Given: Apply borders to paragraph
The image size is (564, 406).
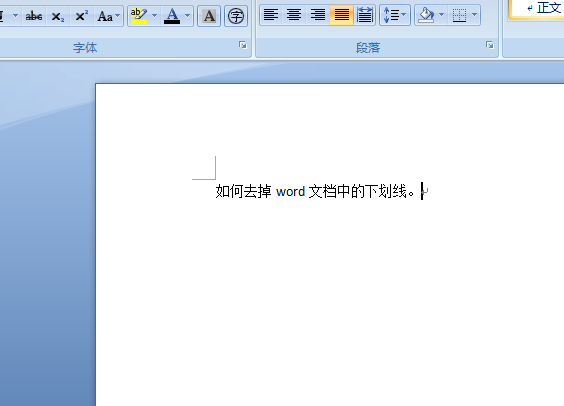Looking at the screenshot, I should pos(459,15).
